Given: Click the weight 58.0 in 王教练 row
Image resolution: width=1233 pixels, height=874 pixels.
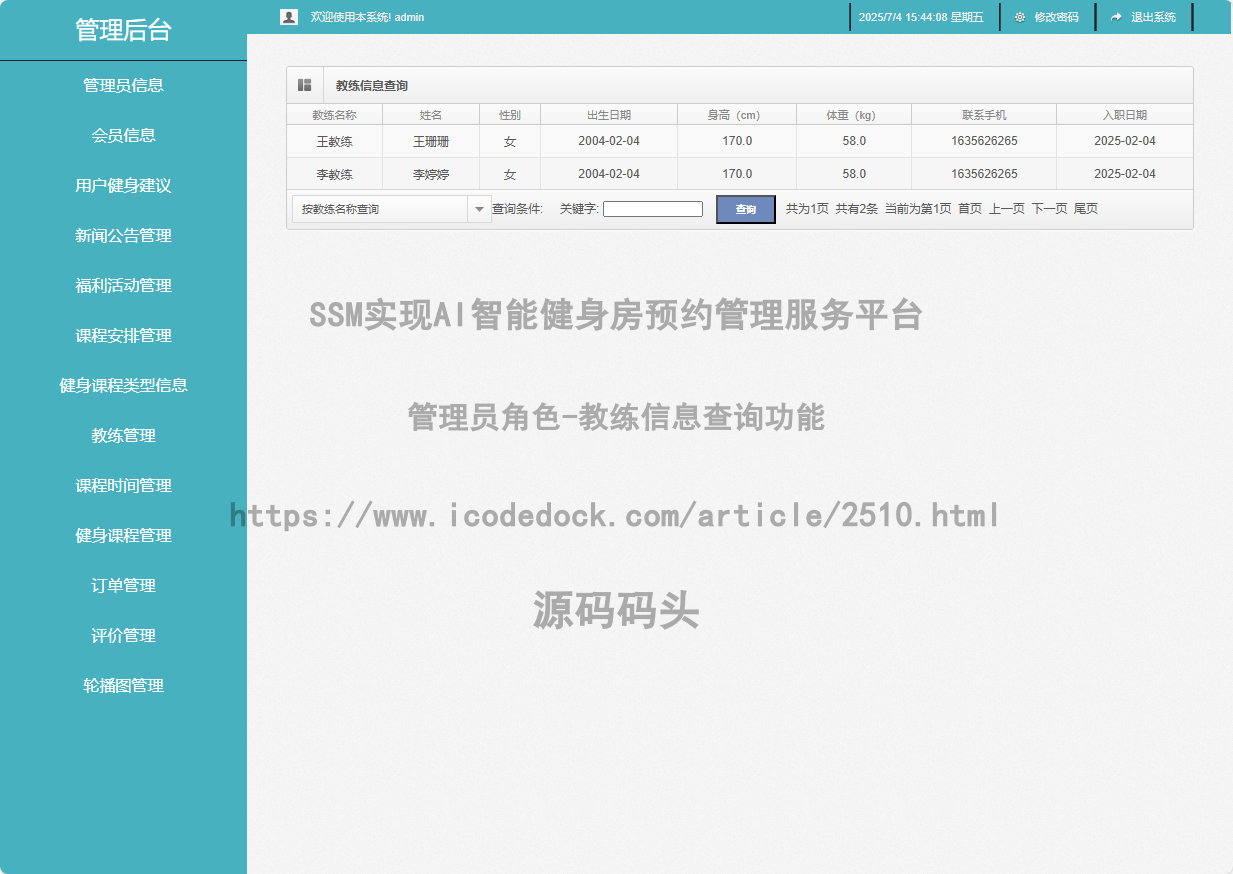Looking at the screenshot, I should coord(854,141).
